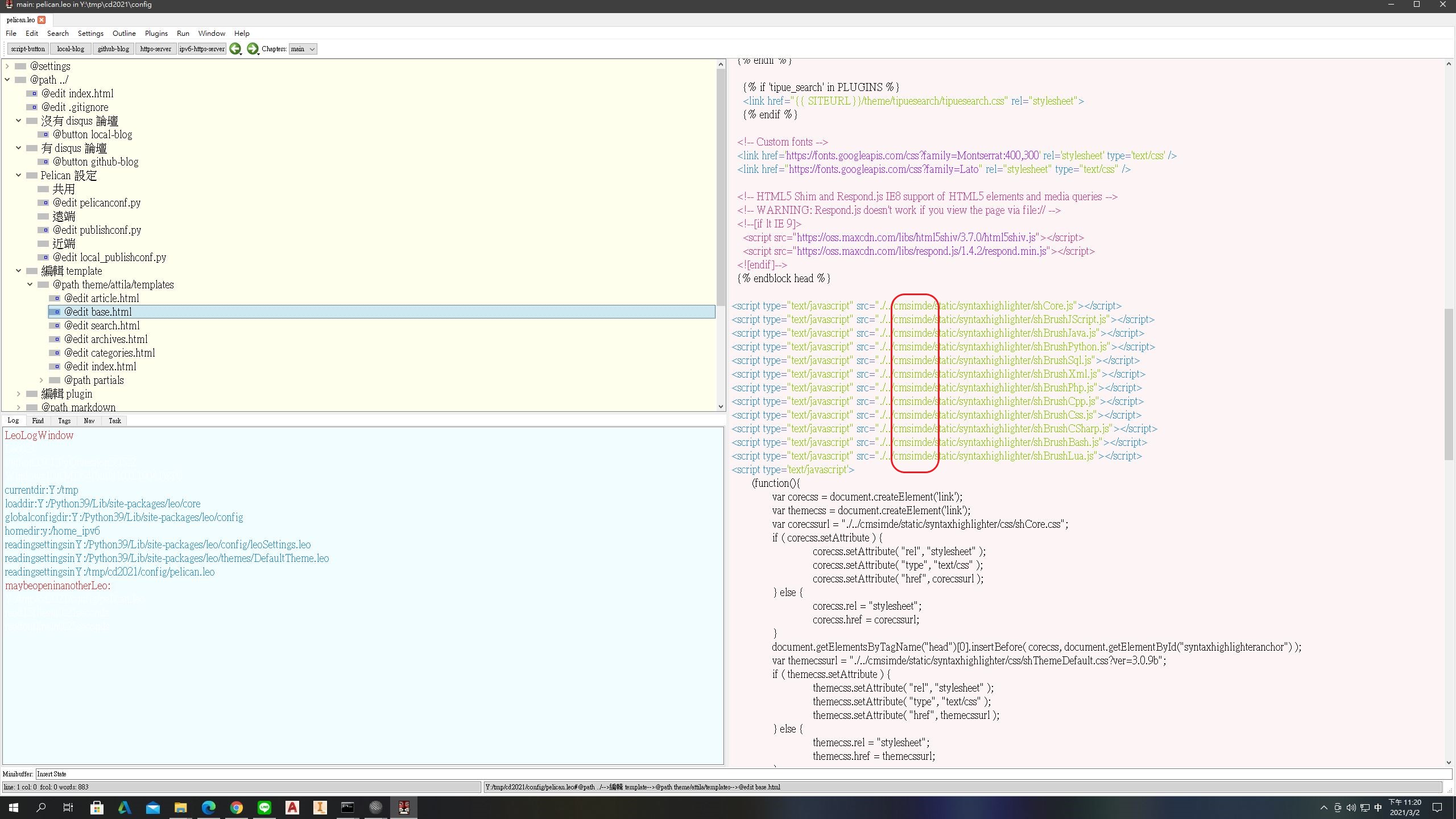Switch to the Nav tab

click(89, 421)
